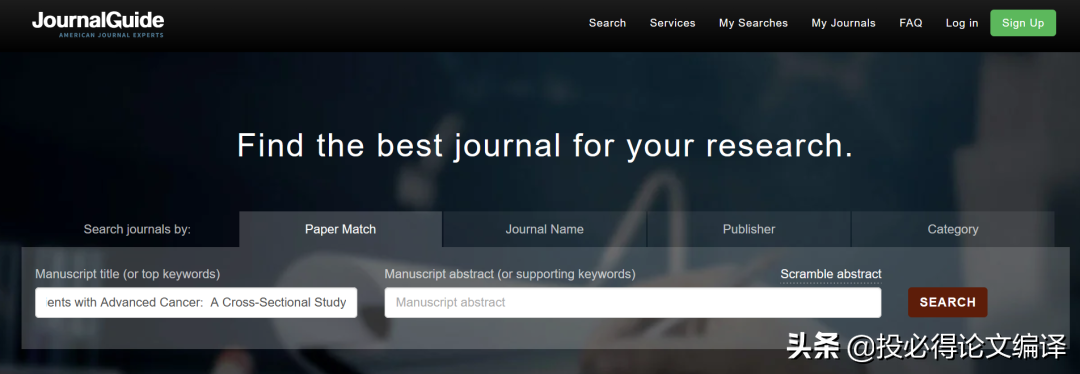This screenshot has height=374, width=1080.
Task: Open the Search nav link
Action: (x=607, y=23)
